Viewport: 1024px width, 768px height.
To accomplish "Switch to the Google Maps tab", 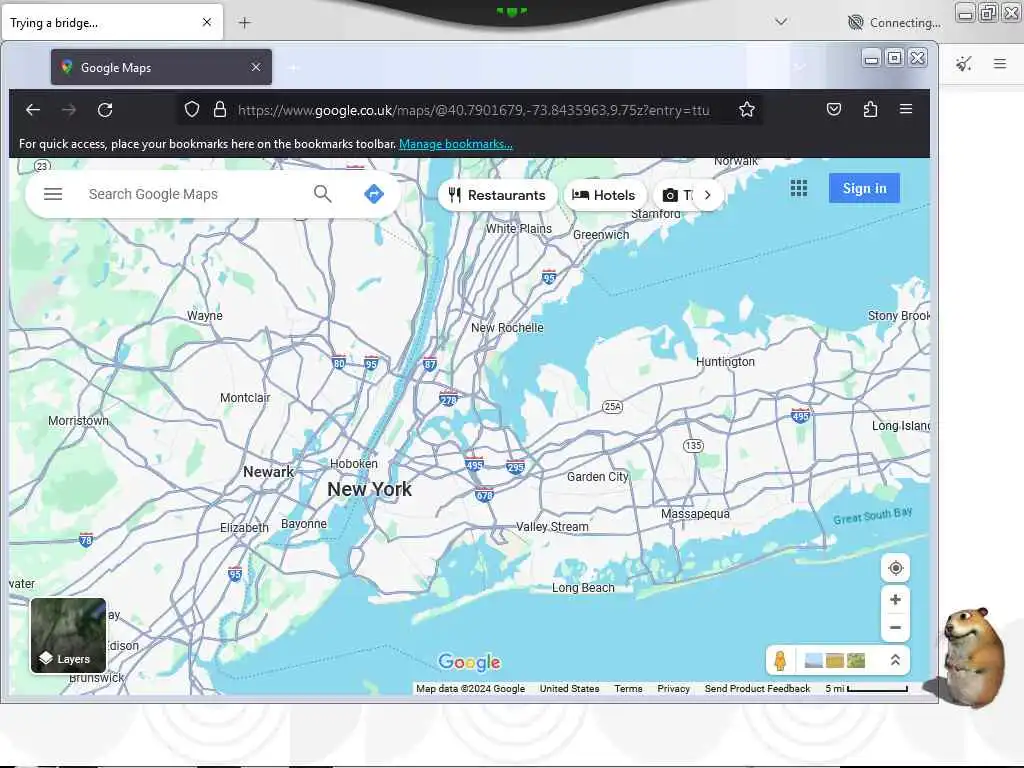I will click(161, 67).
